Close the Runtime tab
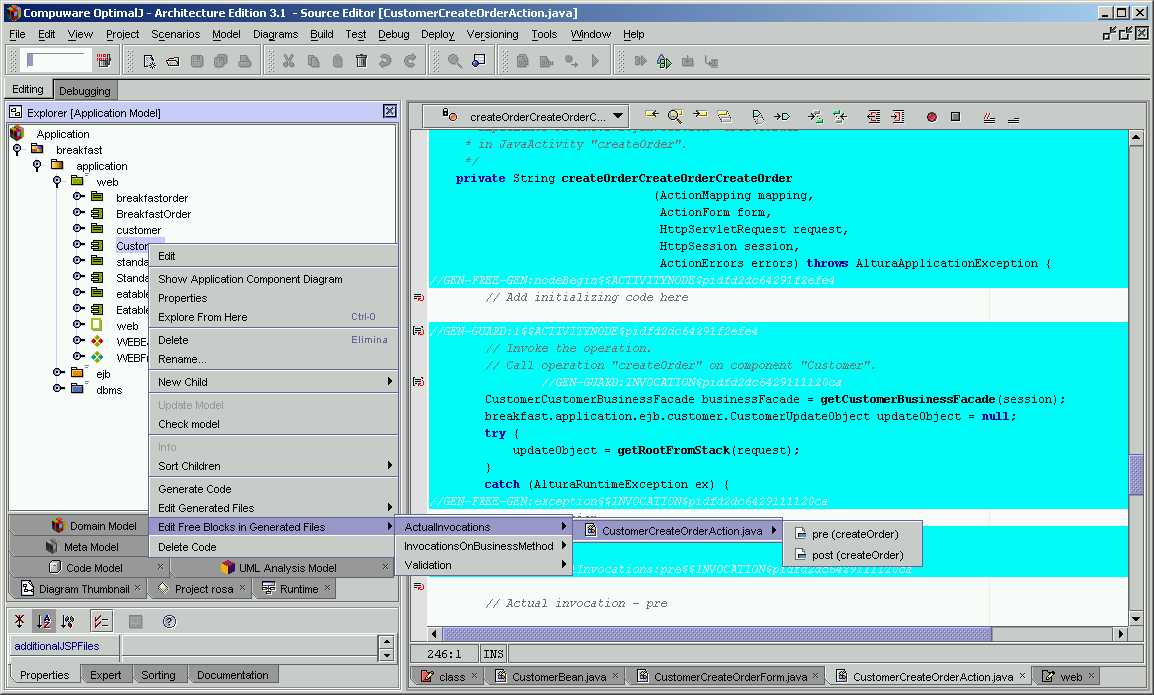Image resolution: width=1154 pixels, height=695 pixels. 327,588
